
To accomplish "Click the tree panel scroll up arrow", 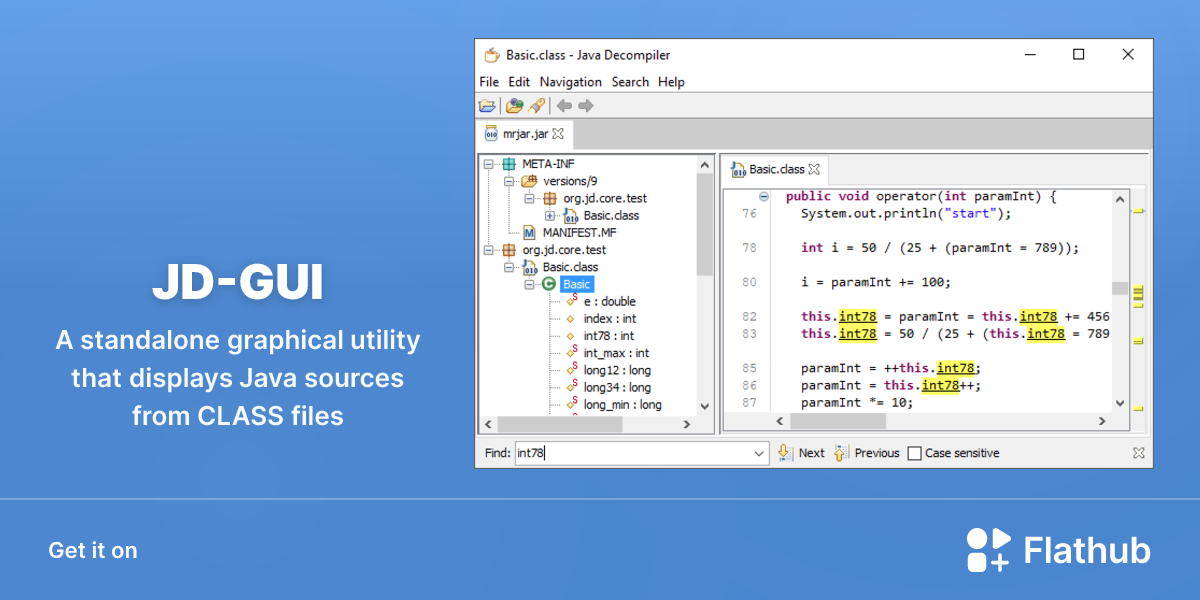I will click(705, 164).
